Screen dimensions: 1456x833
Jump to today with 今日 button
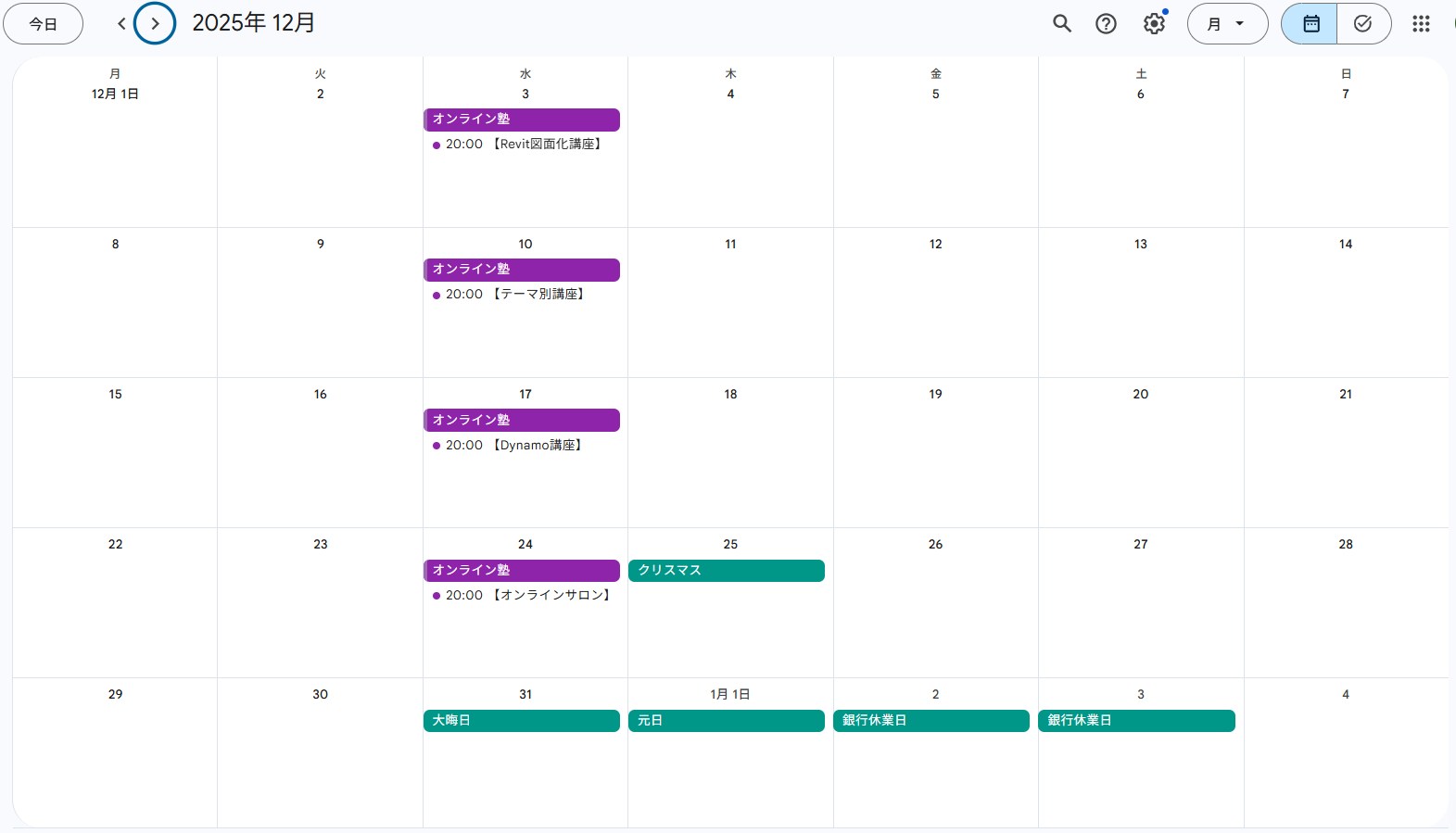[x=43, y=24]
